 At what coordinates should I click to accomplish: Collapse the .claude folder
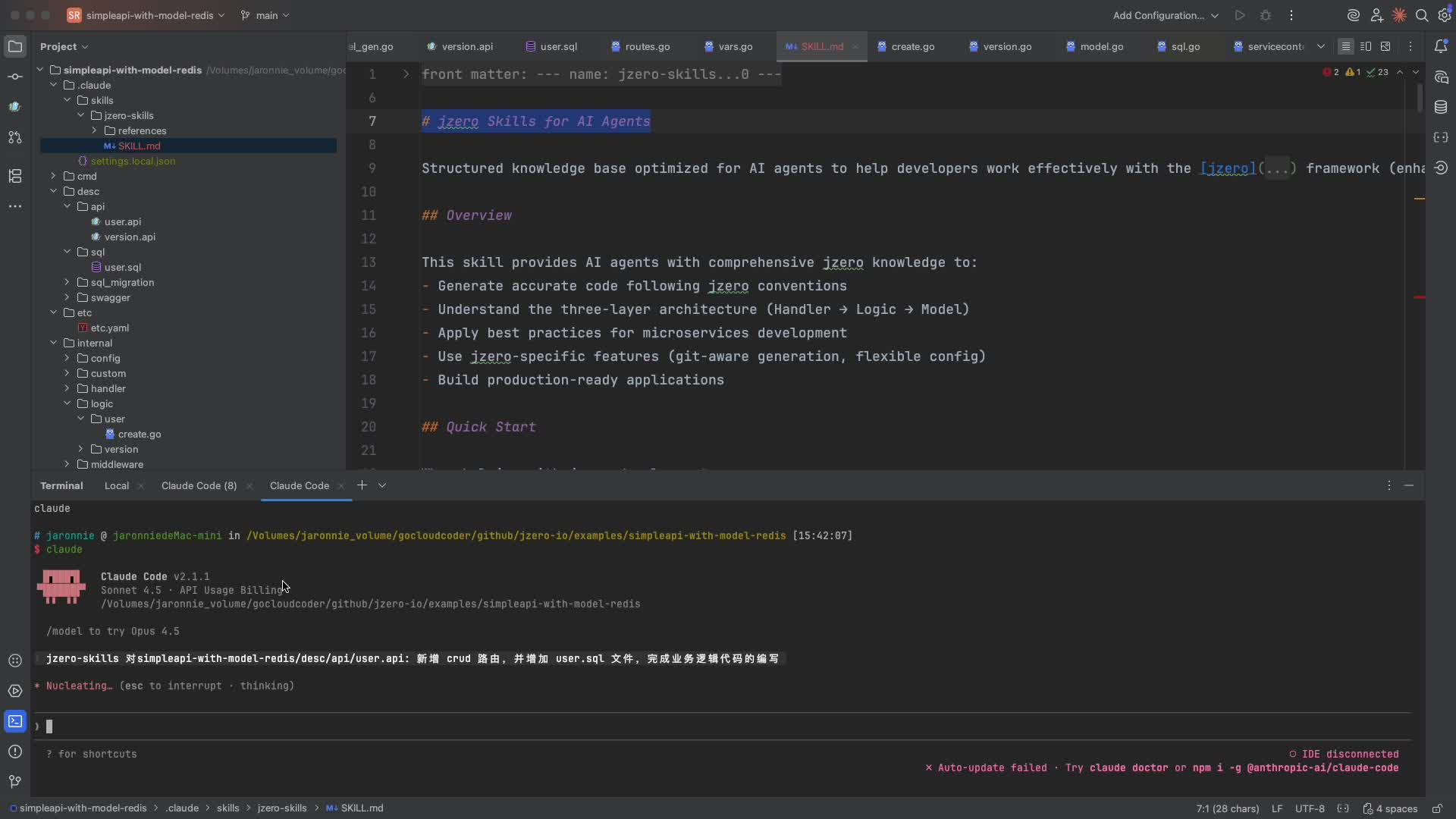pyautogui.click(x=53, y=85)
